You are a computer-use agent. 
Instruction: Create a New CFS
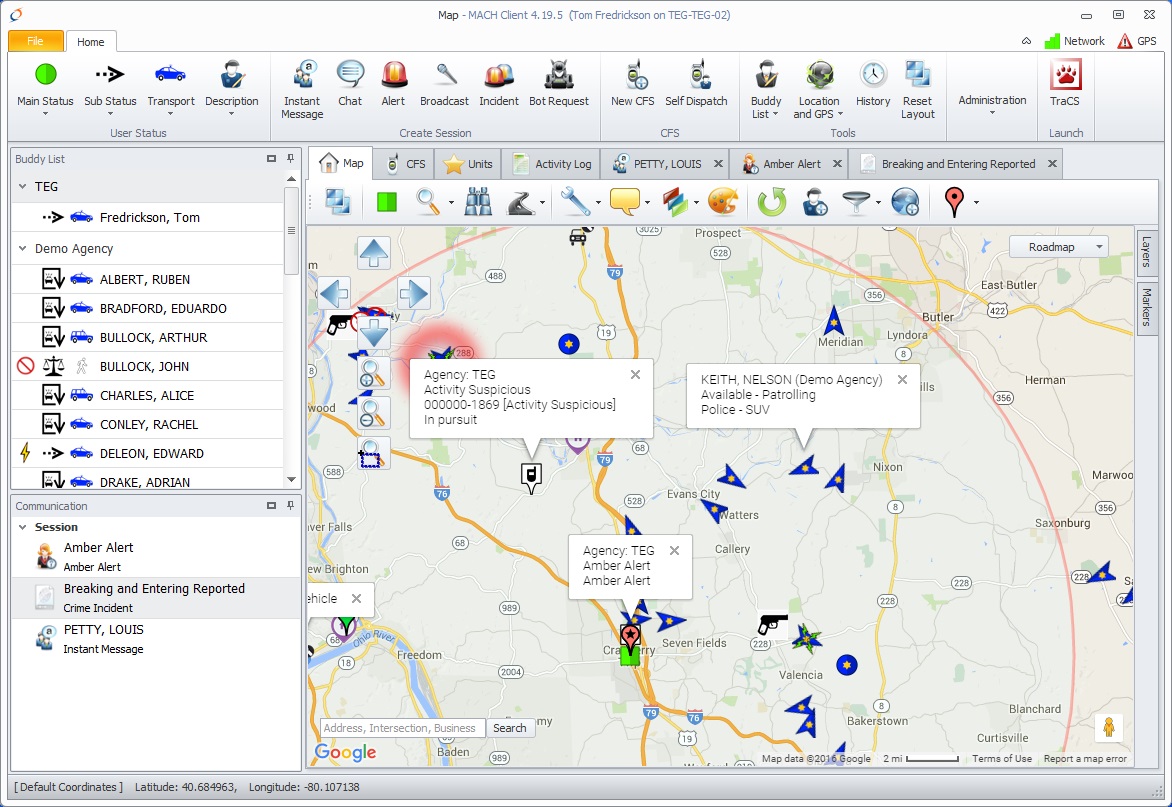pos(632,83)
